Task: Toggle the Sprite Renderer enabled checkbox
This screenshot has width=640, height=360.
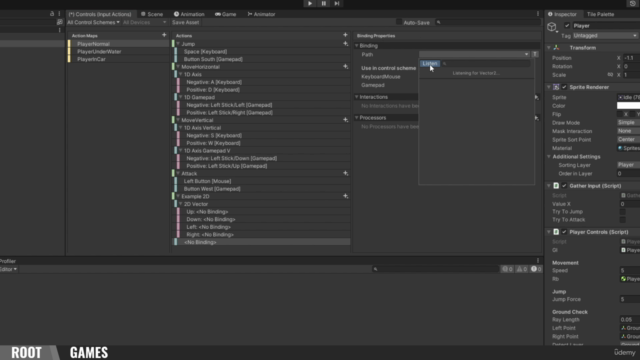Action: point(564,87)
